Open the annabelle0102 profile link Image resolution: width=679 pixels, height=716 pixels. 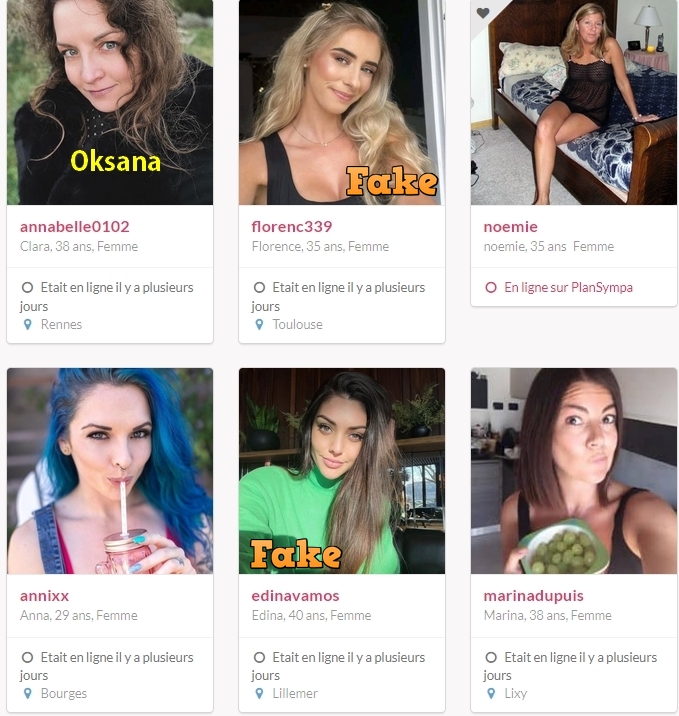tap(74, 226)
